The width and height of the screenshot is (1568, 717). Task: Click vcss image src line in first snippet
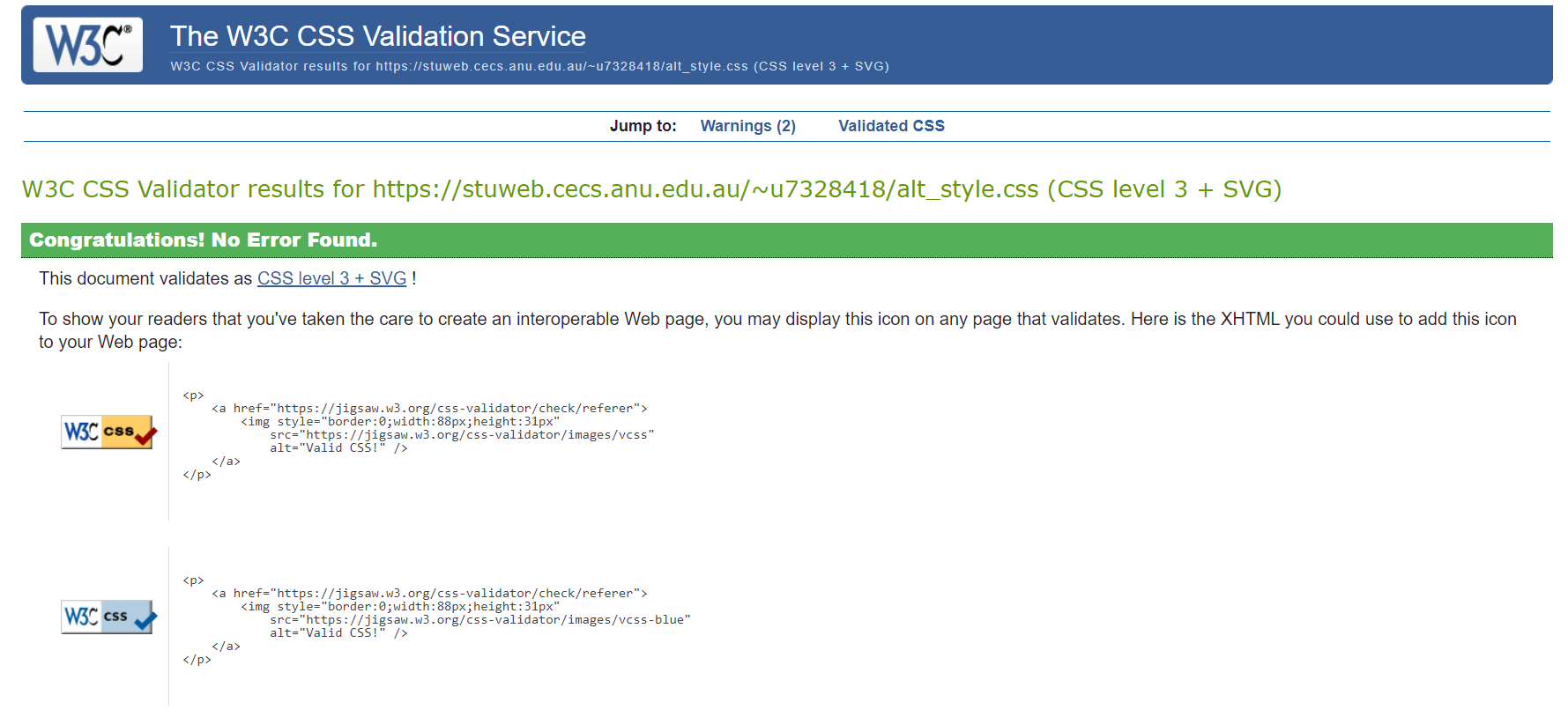point(462,435)
